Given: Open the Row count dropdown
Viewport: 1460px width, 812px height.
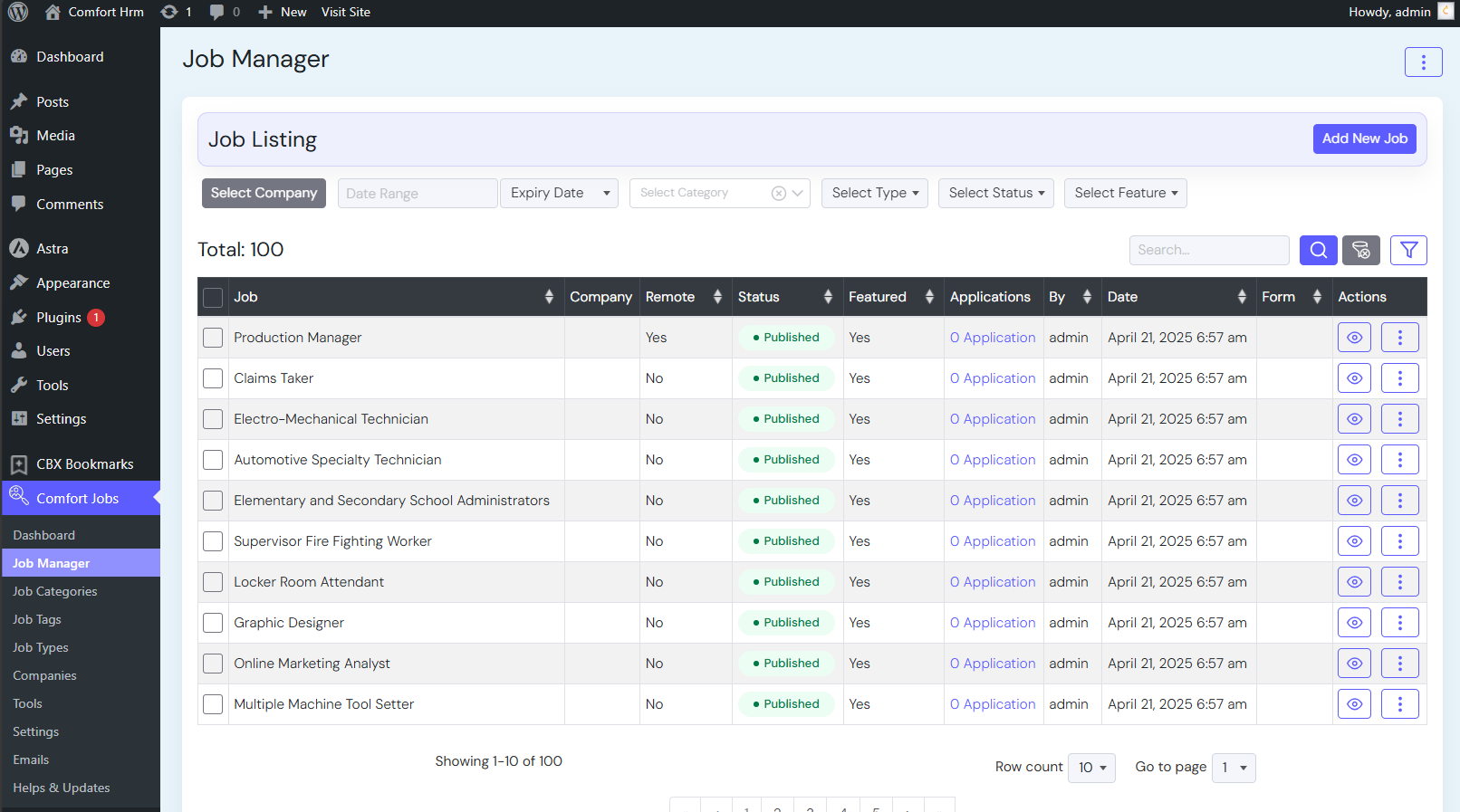Looking at the screenshot, I should point(1091,768).
